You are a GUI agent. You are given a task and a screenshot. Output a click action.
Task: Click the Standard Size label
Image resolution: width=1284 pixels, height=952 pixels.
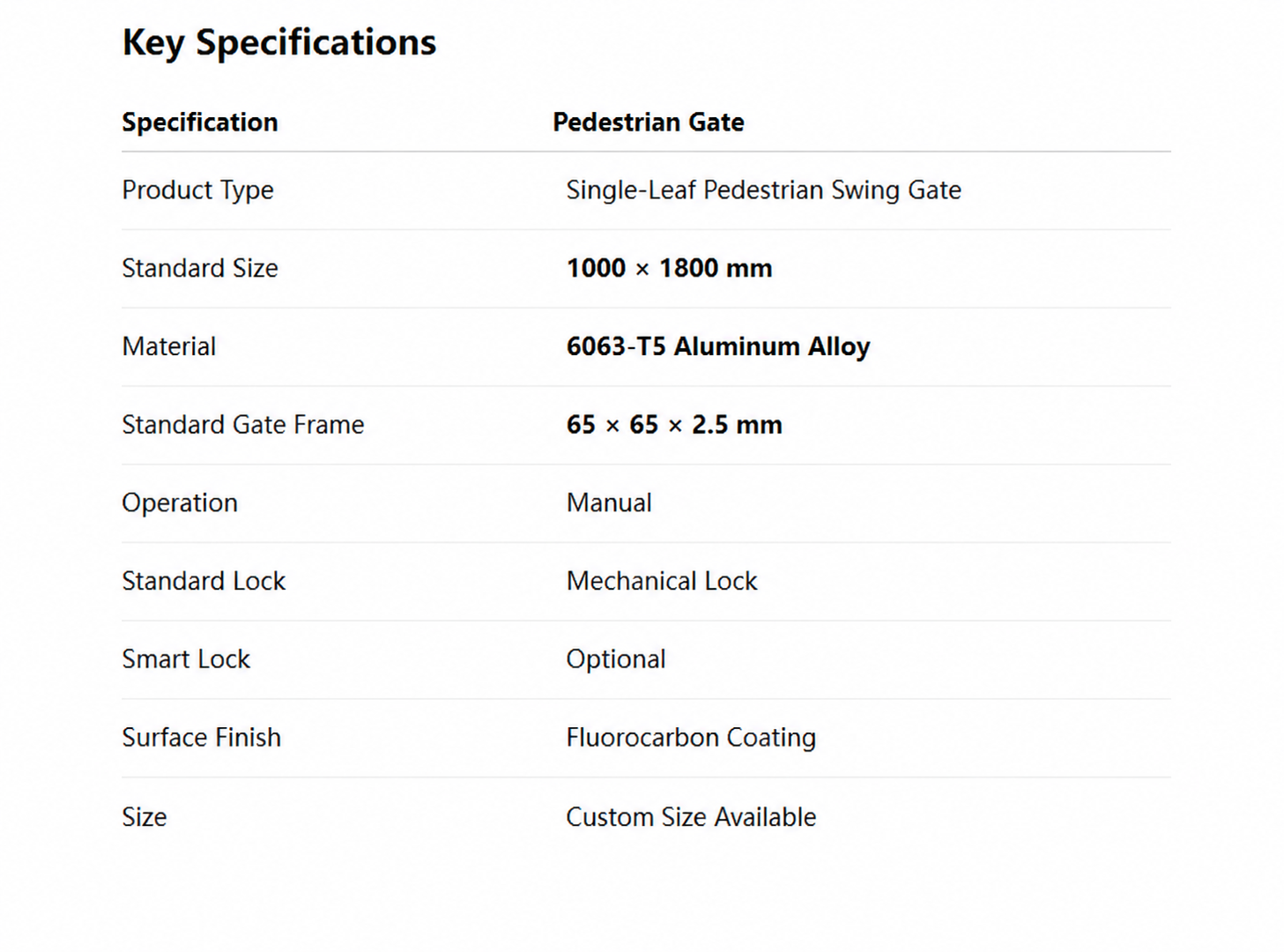(x=200, y=268)
